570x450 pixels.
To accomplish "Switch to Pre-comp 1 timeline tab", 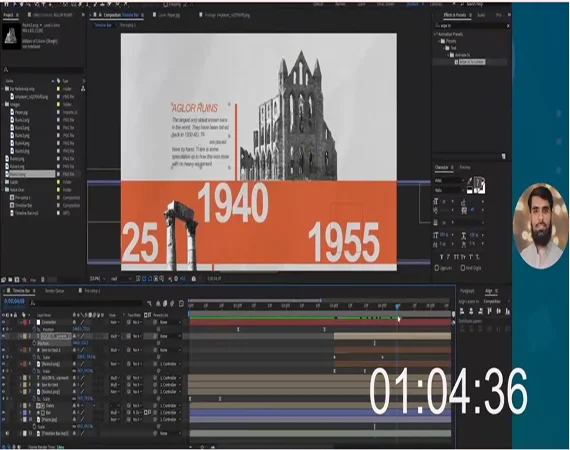I will (x=92, y=291).
